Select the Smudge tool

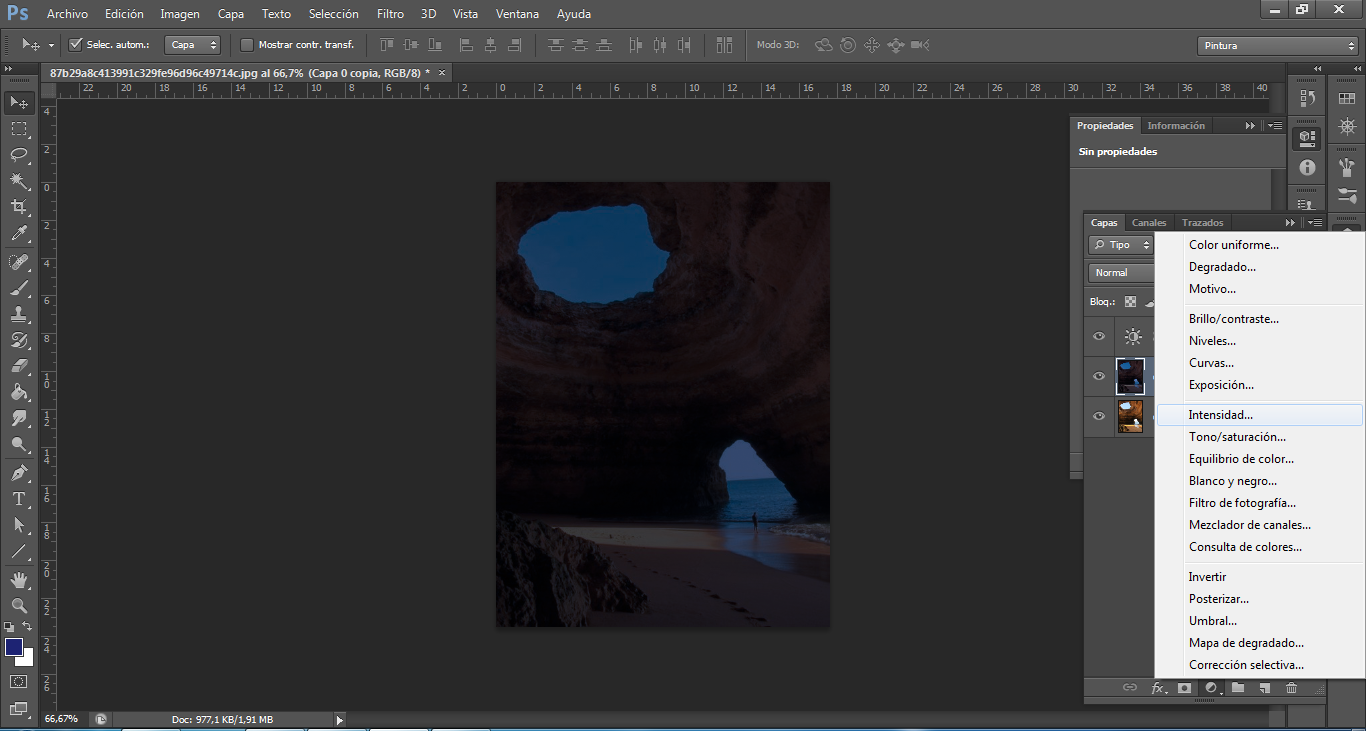(x=19, y=418)
